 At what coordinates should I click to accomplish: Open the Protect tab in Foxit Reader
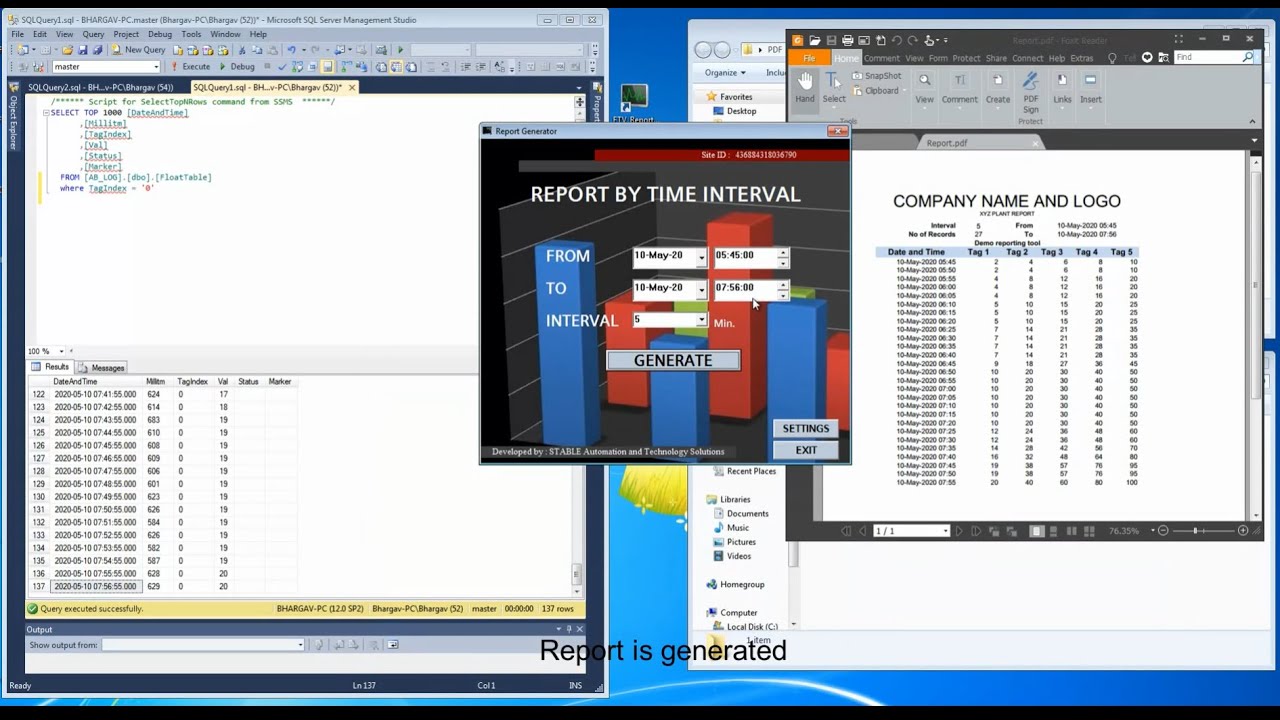[x=966, y=58]
